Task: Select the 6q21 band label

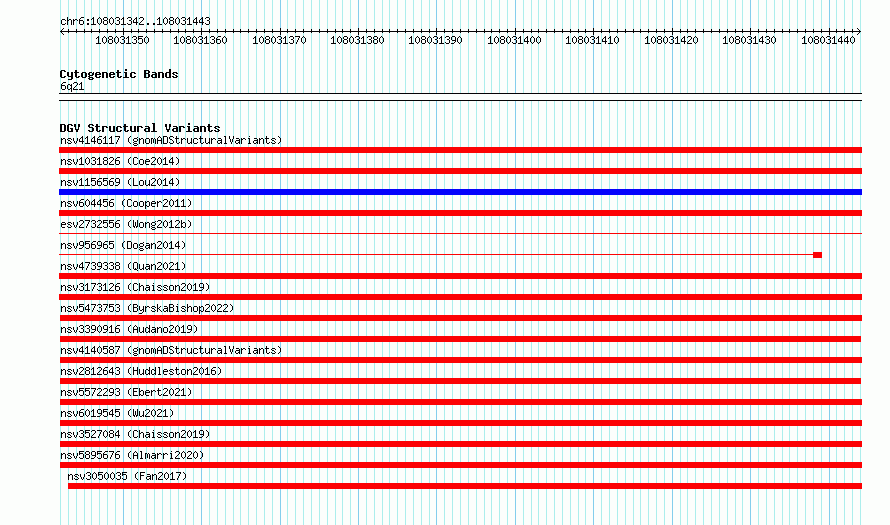Action: pyautogui.click(x=72, y=86)
